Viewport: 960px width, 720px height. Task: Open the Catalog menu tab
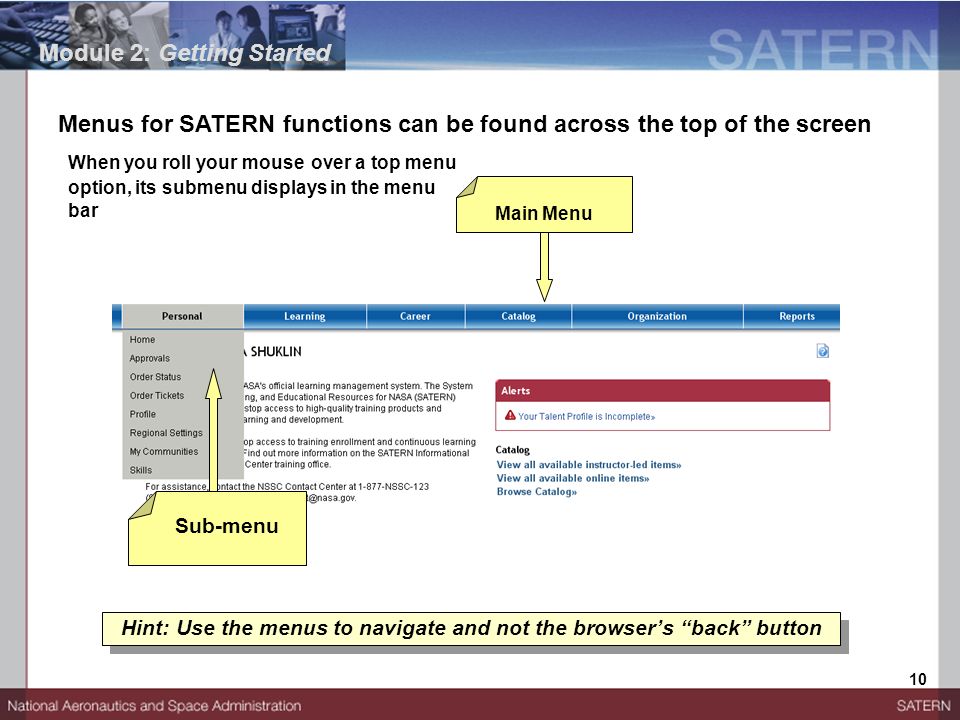coord(519,317)
